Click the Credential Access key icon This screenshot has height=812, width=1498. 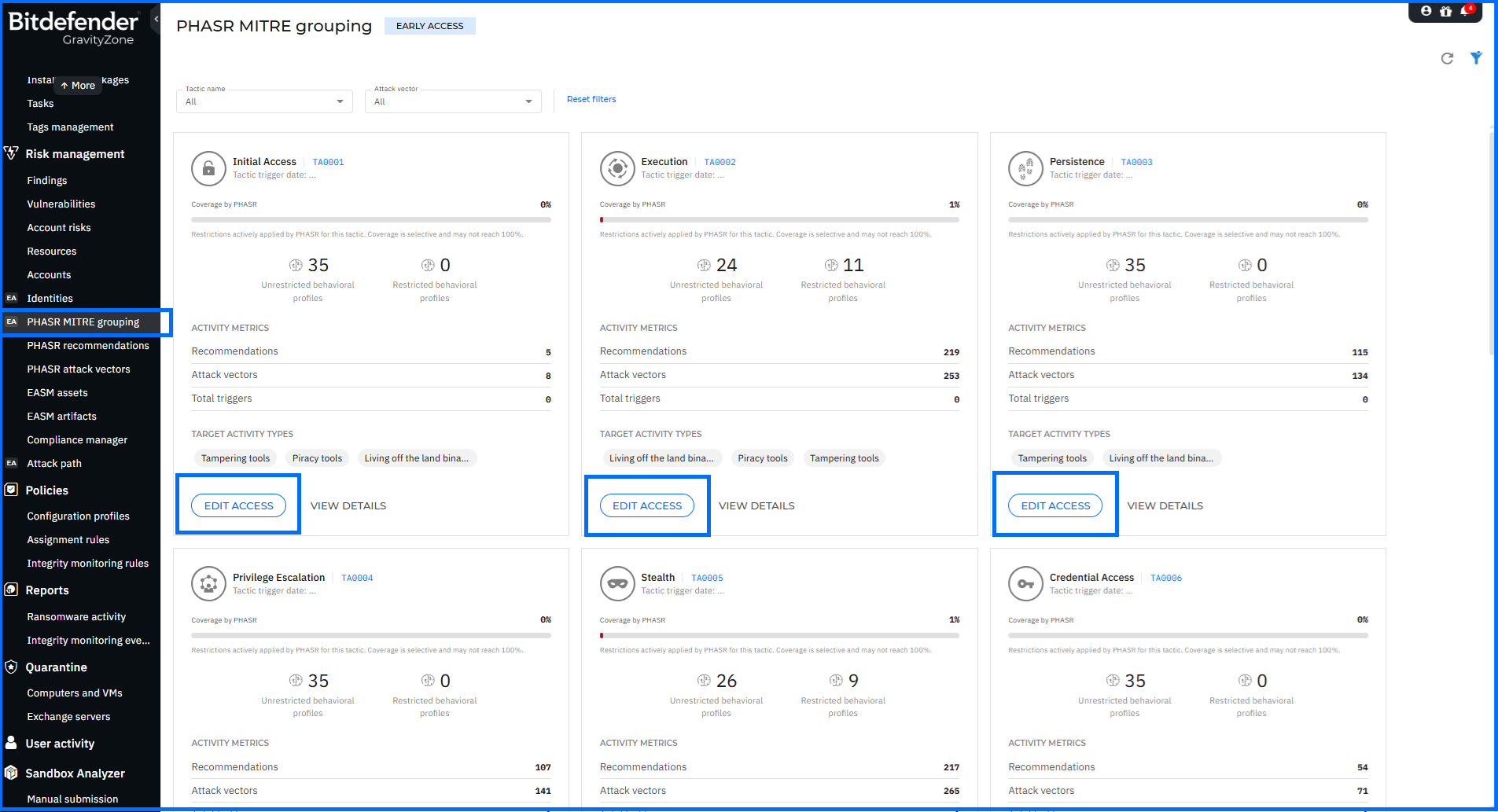pyautogui.click(x=1025, y=584)
